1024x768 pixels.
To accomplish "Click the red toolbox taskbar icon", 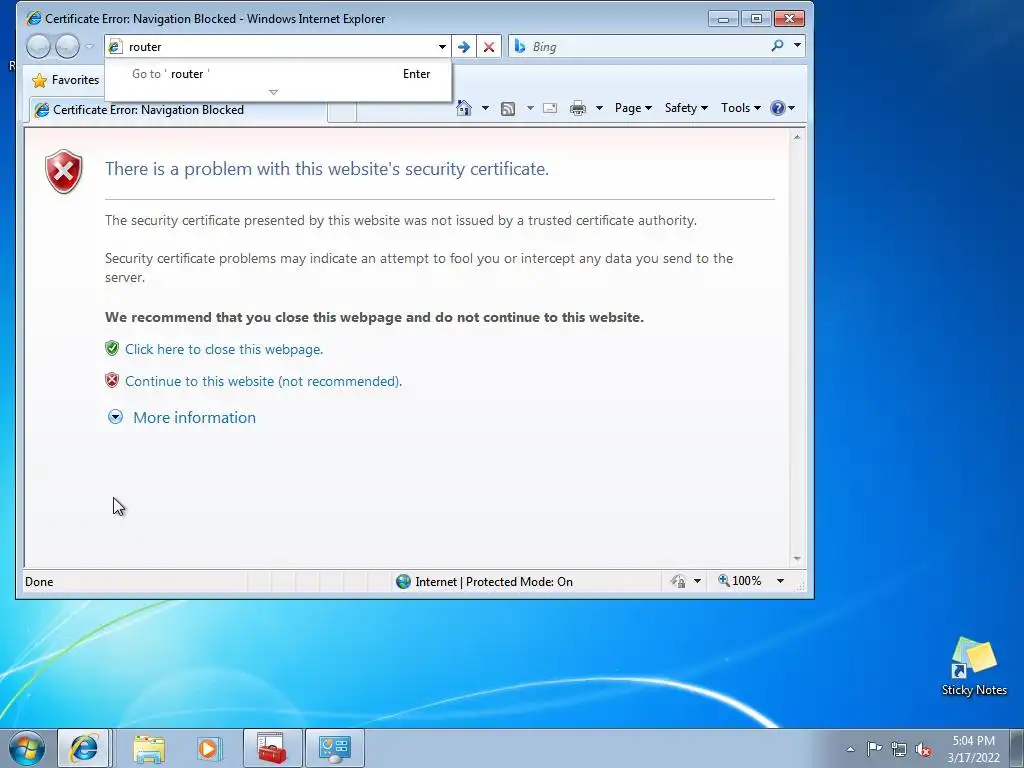I will tap(272, 748).
